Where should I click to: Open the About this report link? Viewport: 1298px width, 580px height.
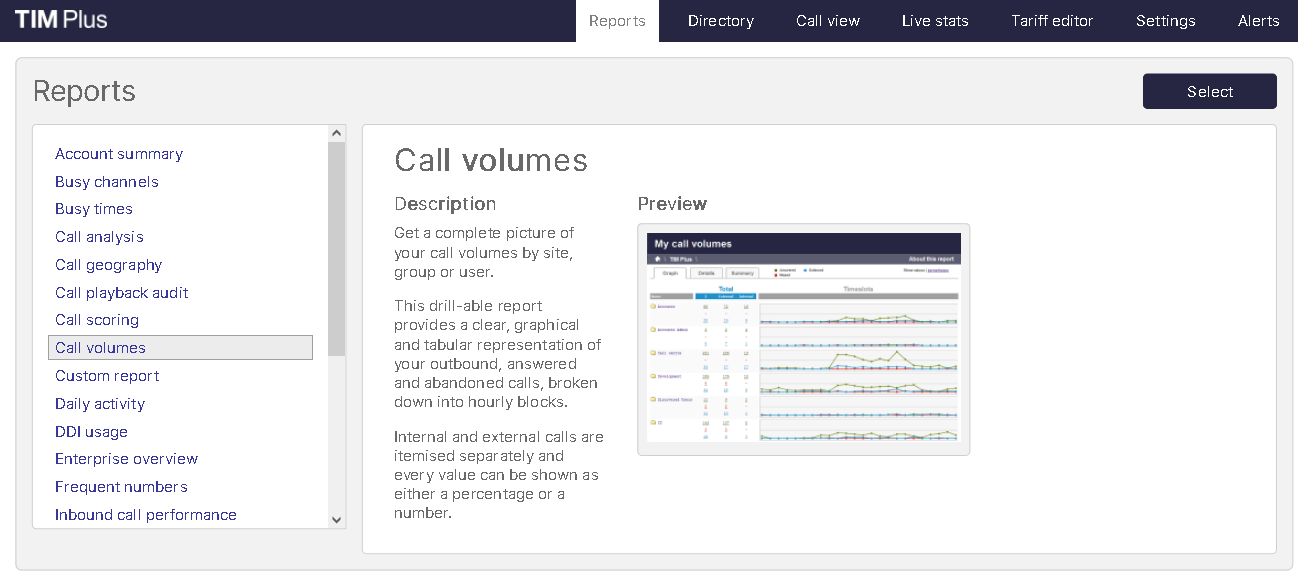[x=931, y=258]
